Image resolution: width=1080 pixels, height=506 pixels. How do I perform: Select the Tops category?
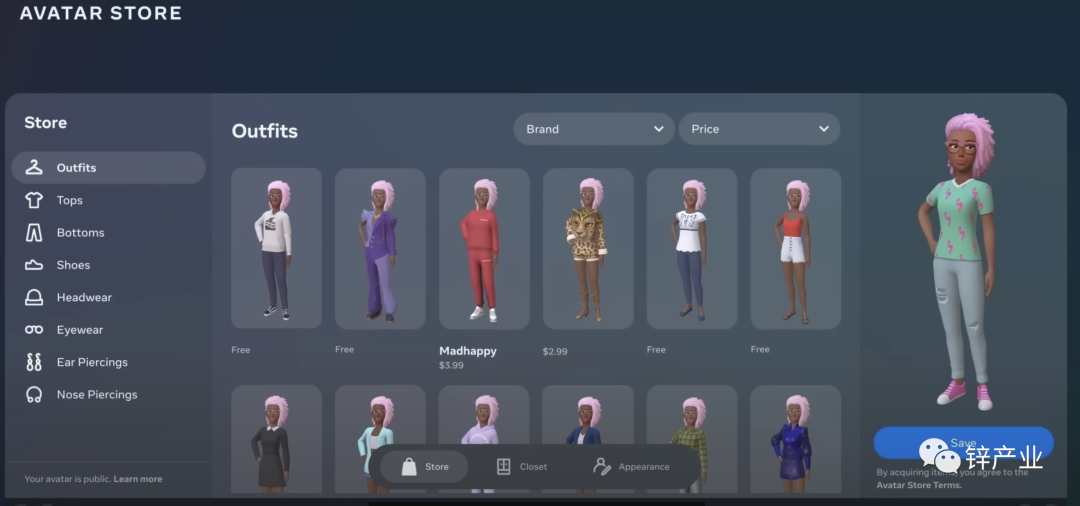coord(109,200)
